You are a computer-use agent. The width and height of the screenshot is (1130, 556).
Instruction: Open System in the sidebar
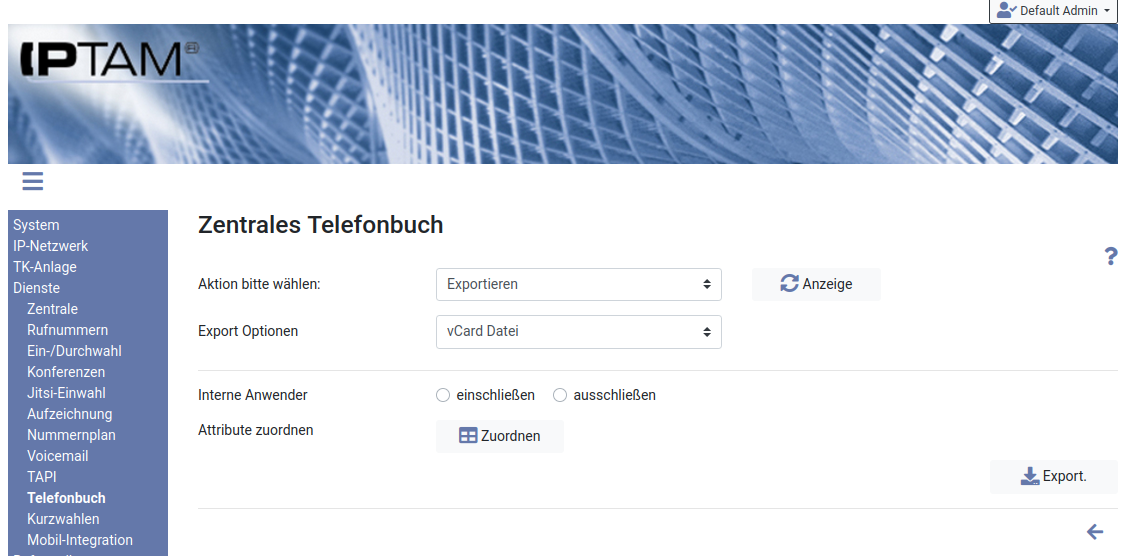[36, 225]
